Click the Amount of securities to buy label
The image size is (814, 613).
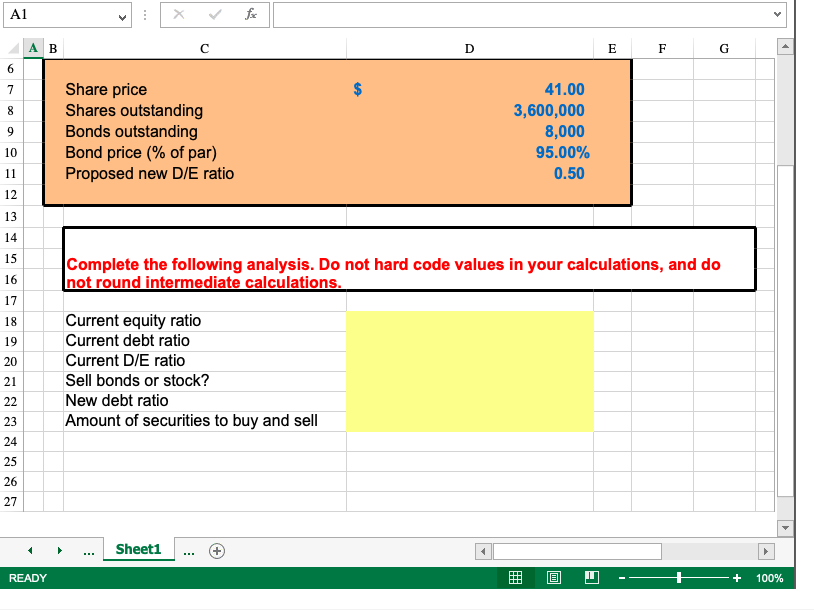point(191,420)
